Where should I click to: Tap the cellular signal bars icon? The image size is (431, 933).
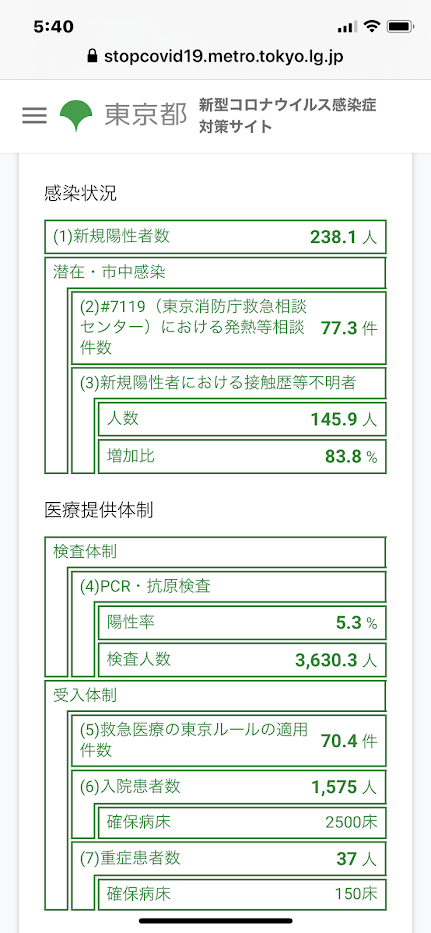pos(346,27)
